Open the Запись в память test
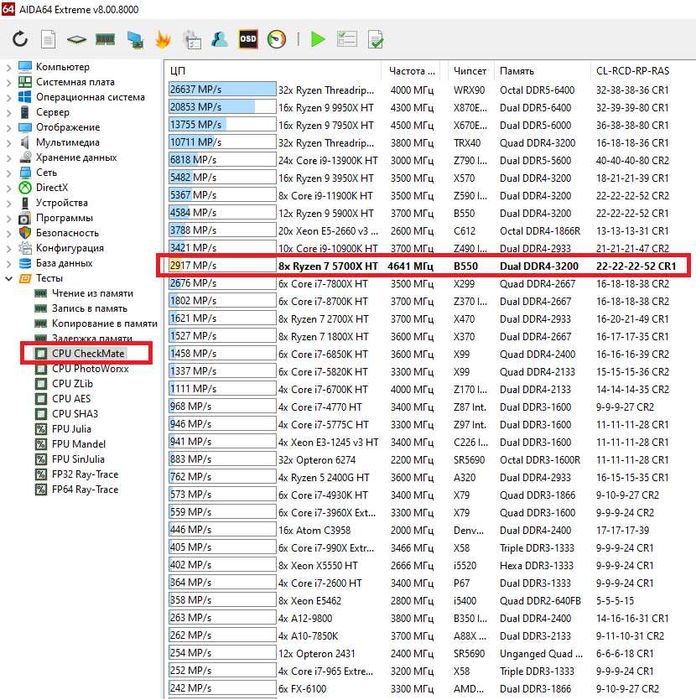 point(89,308)
